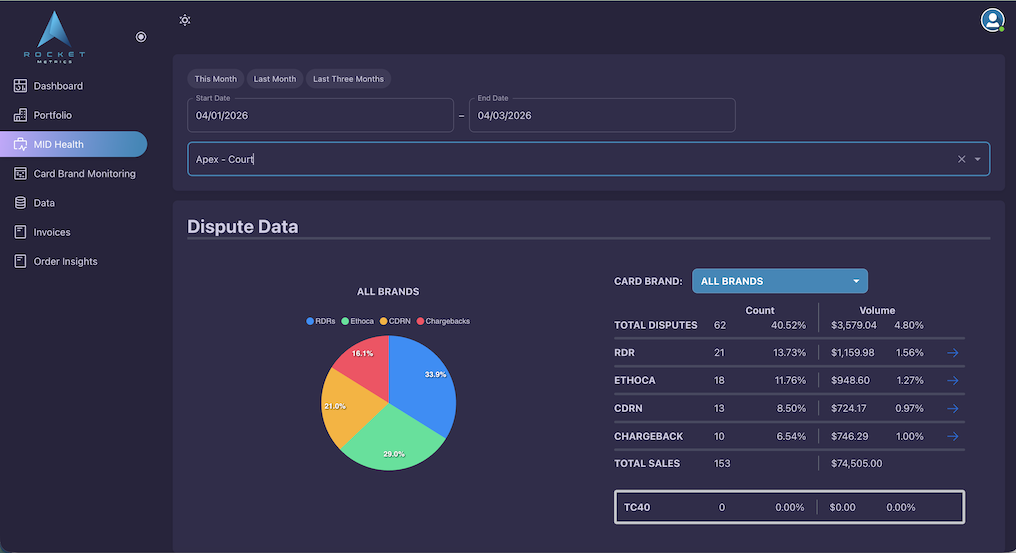Click the Invoices sidebar icon
Screen dimensions: 1016x553
pyautogui.click(x=20, y=232)
